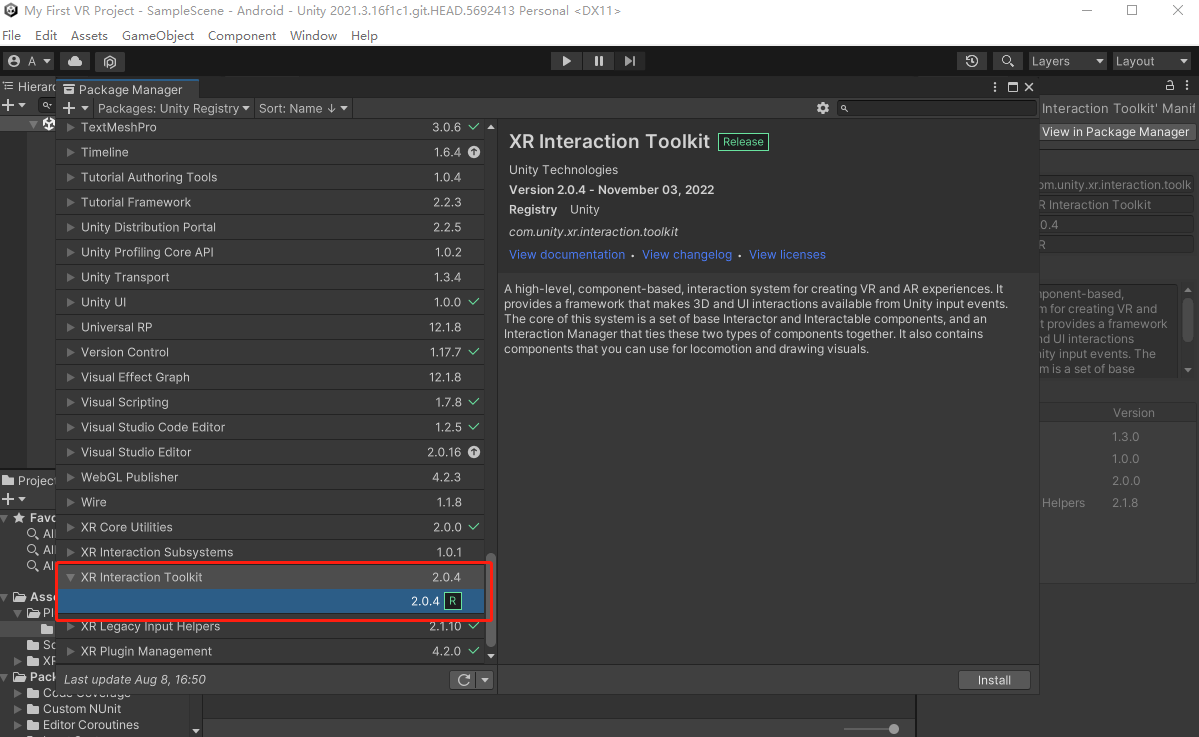
Task: Open the Sort: Name dropdown
Action: click(x=303, y=108)
